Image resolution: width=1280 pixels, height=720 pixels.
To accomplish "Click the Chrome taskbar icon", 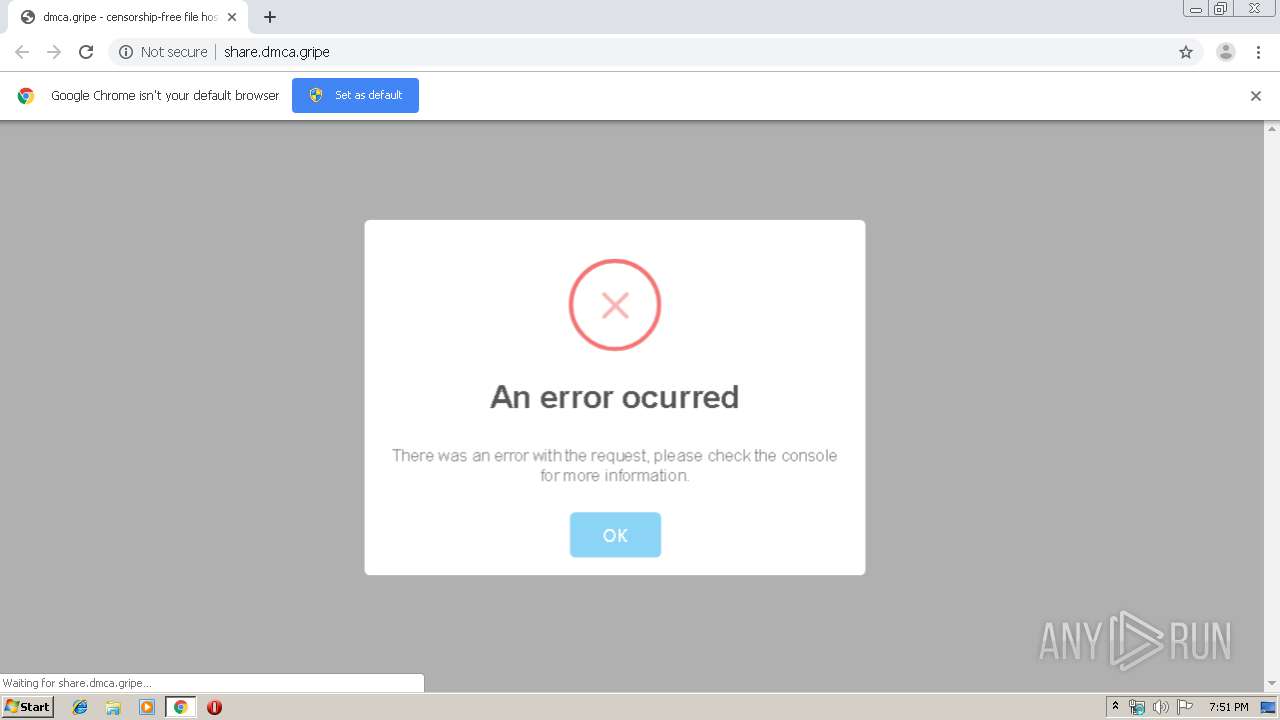I will coord(180,707).
